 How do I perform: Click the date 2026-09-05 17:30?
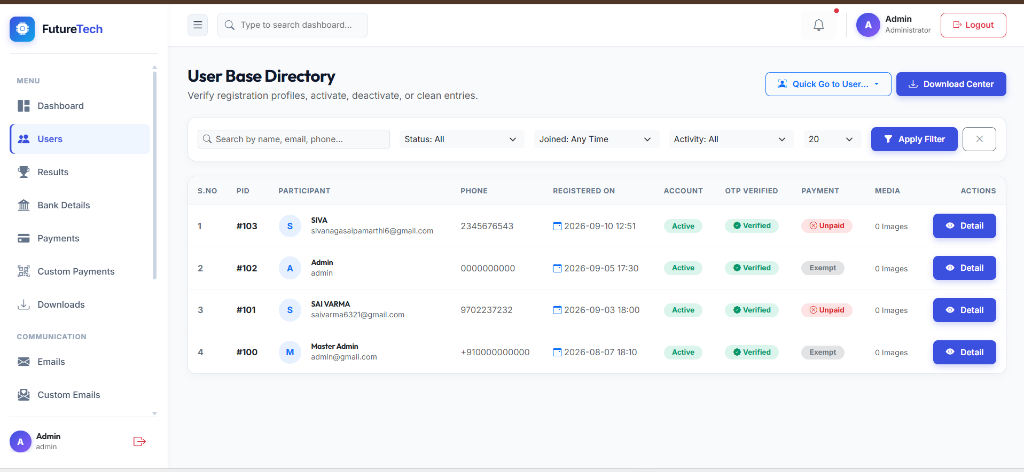click(601, 268)
